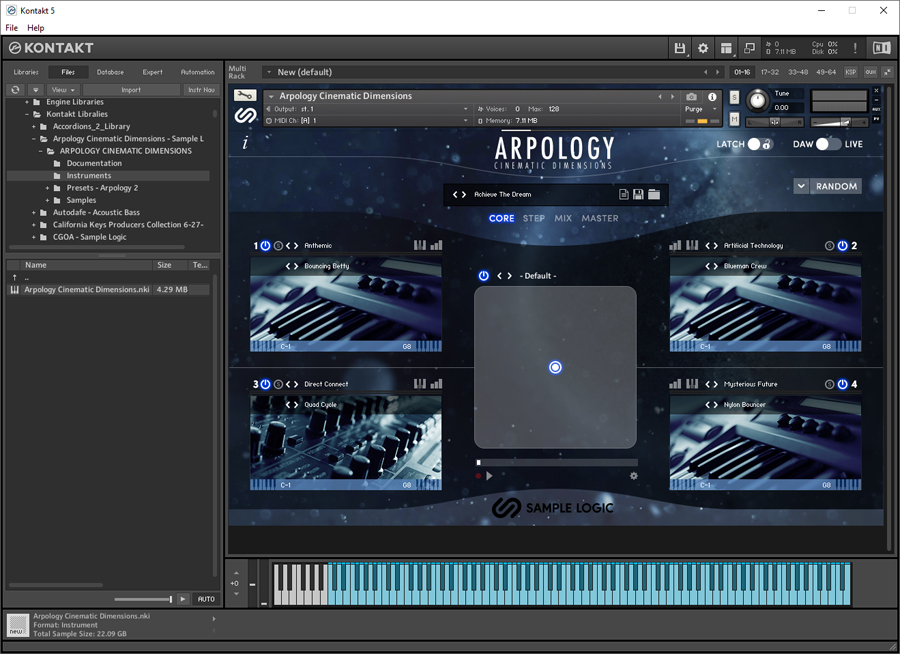
Task: Click the RANDOM button
Action: click(836, 186)
